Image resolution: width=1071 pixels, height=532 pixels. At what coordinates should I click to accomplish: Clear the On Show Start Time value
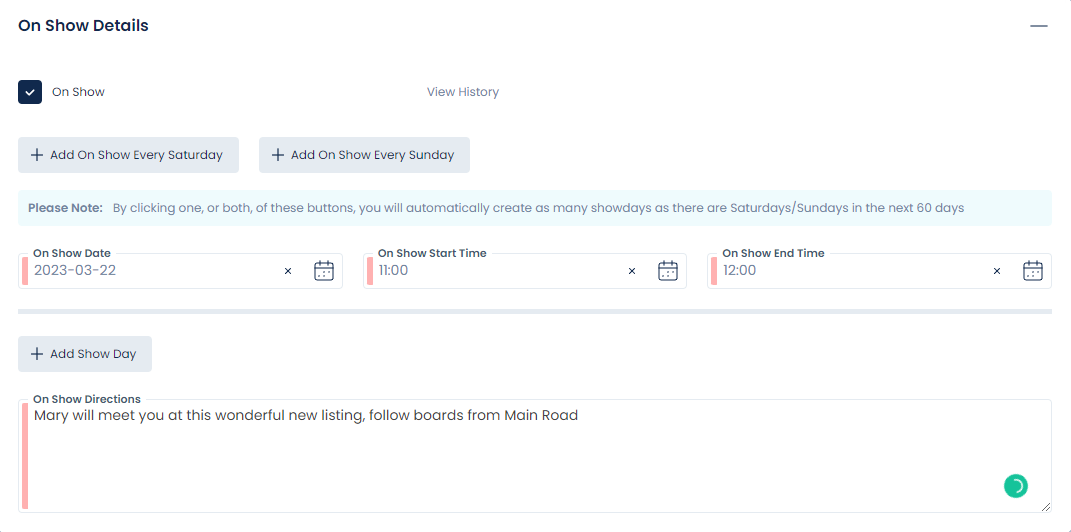tap(632, 271)
